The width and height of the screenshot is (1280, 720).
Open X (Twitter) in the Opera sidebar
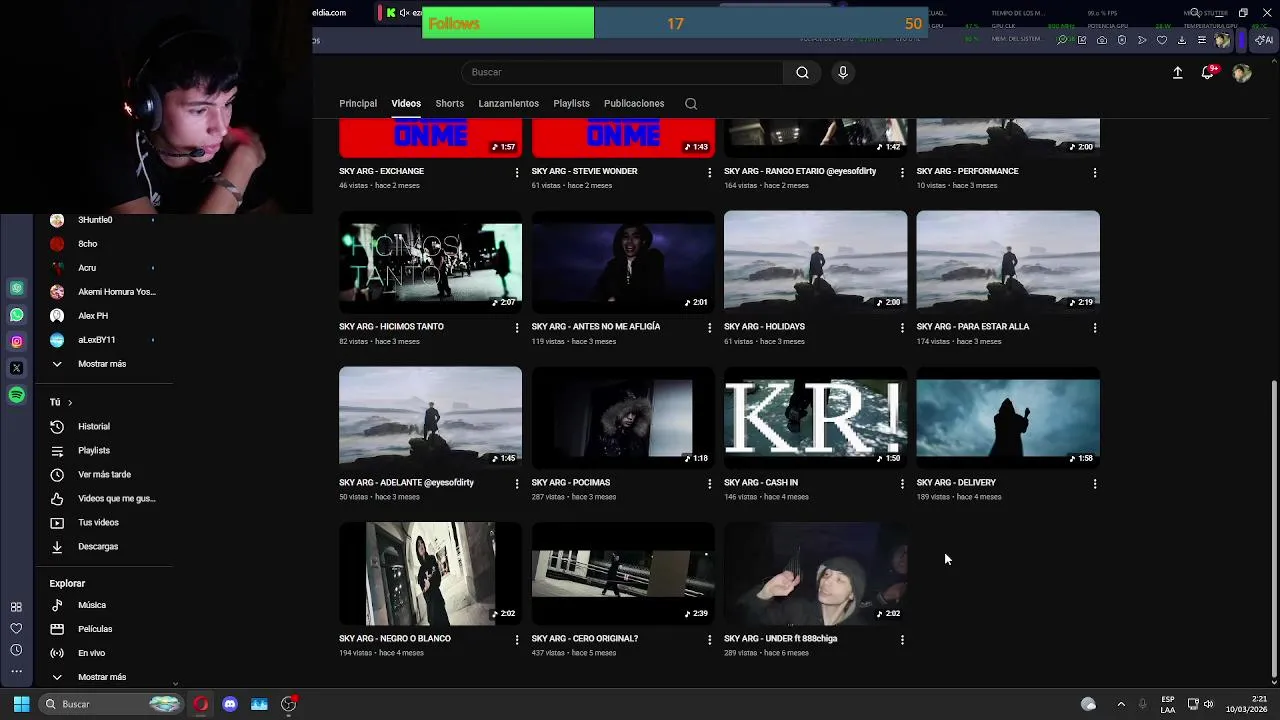[x=16, y=368]
